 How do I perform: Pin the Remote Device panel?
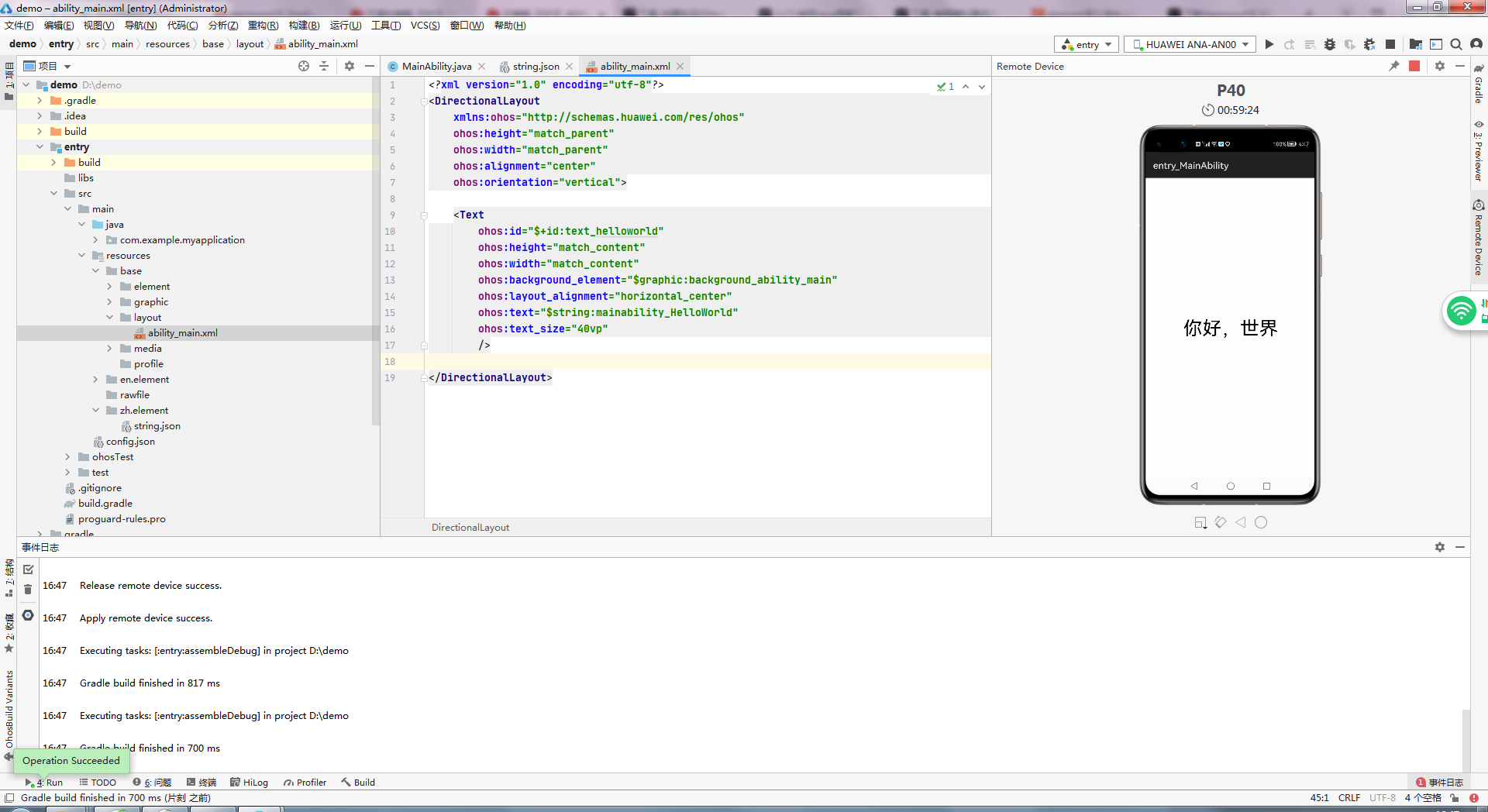(x=1394, y=66)
